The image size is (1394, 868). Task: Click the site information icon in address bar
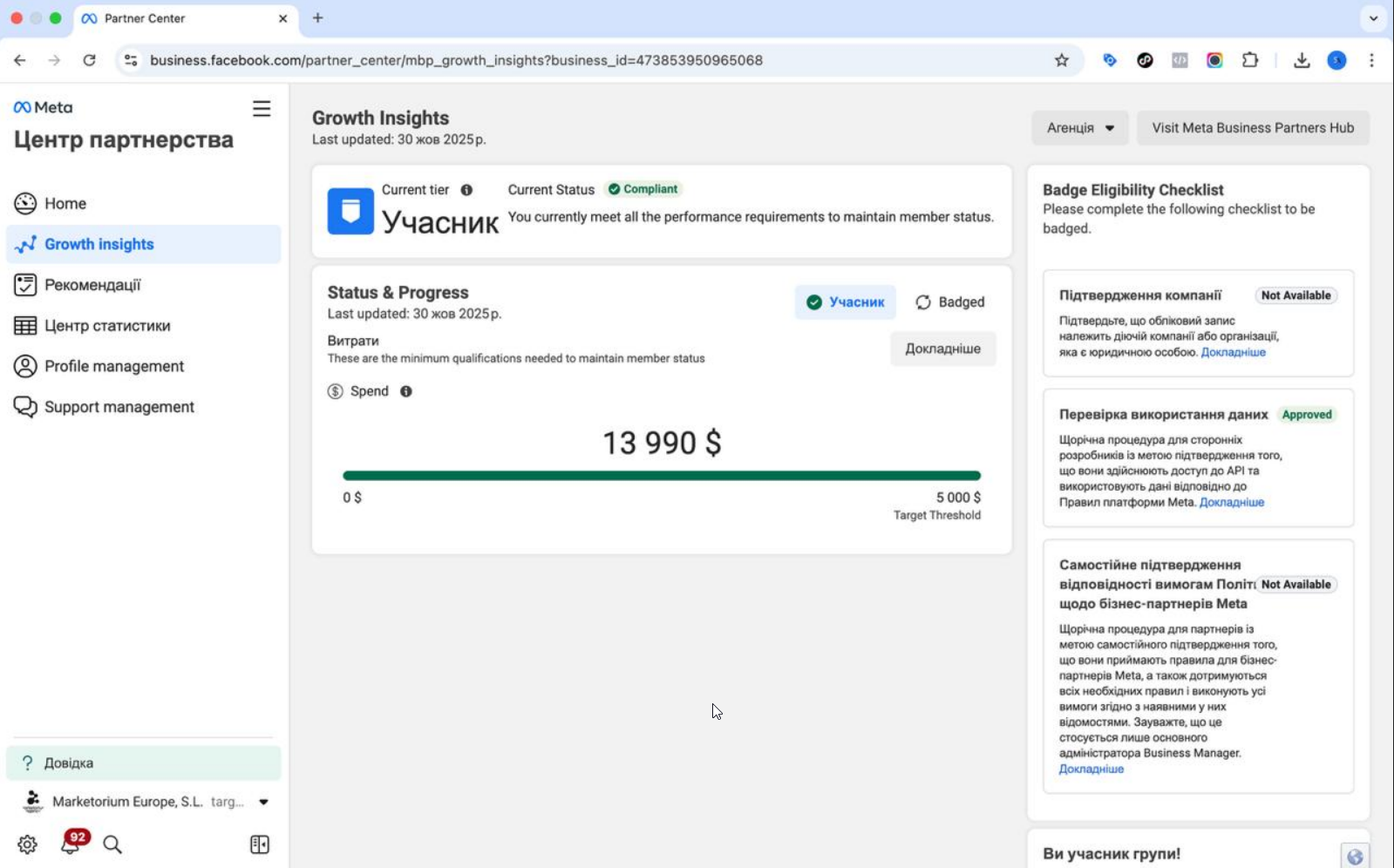[131, 60]
